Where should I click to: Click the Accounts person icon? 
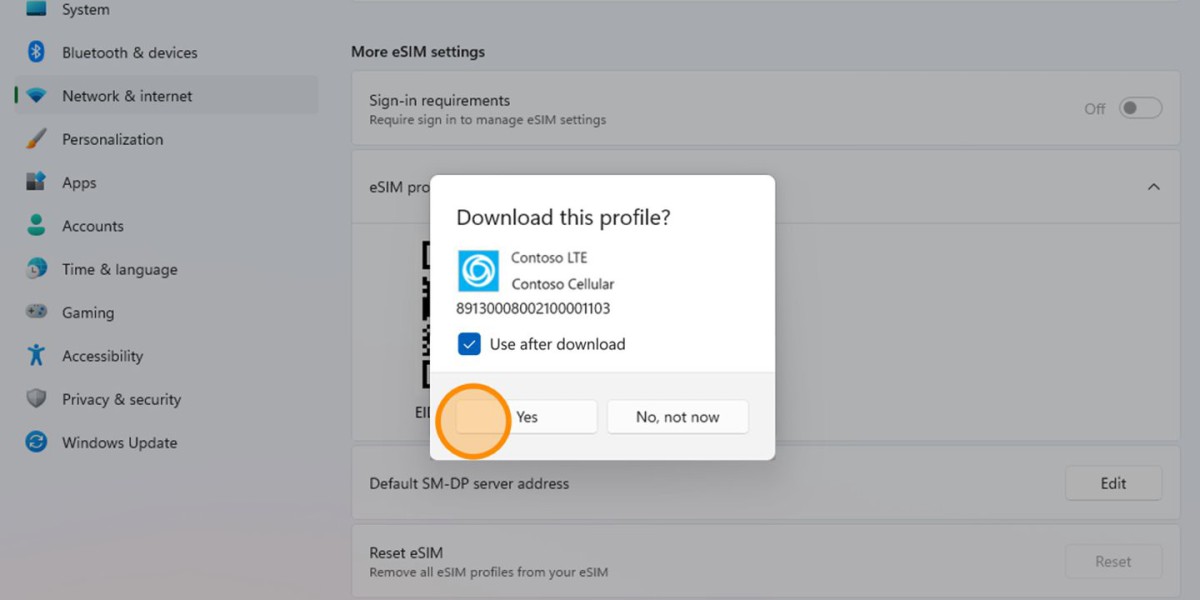coord(37,226)
